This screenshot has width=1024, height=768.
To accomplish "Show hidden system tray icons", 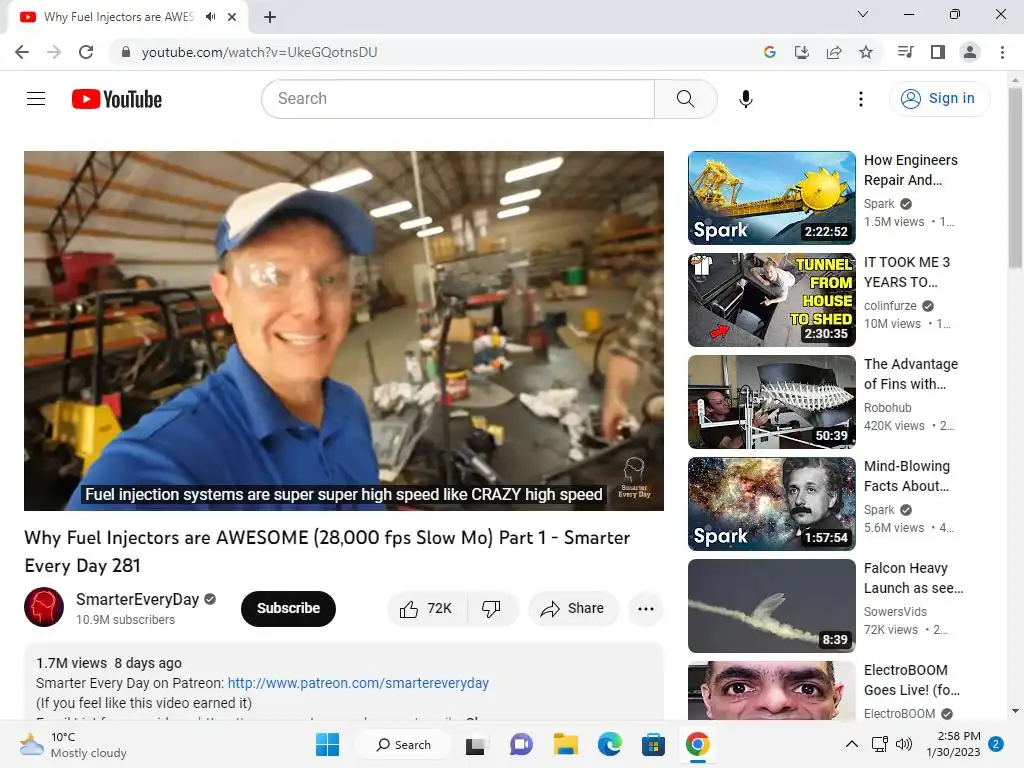I will 852,744.
